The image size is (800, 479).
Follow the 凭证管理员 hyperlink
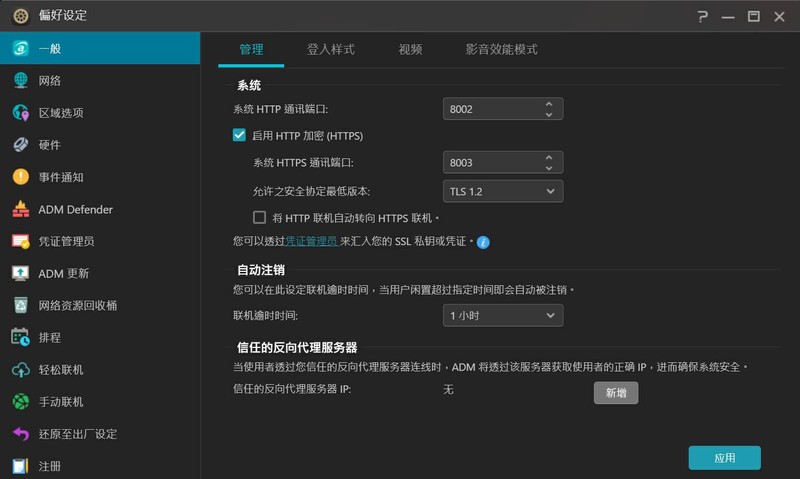click(311, 241)
